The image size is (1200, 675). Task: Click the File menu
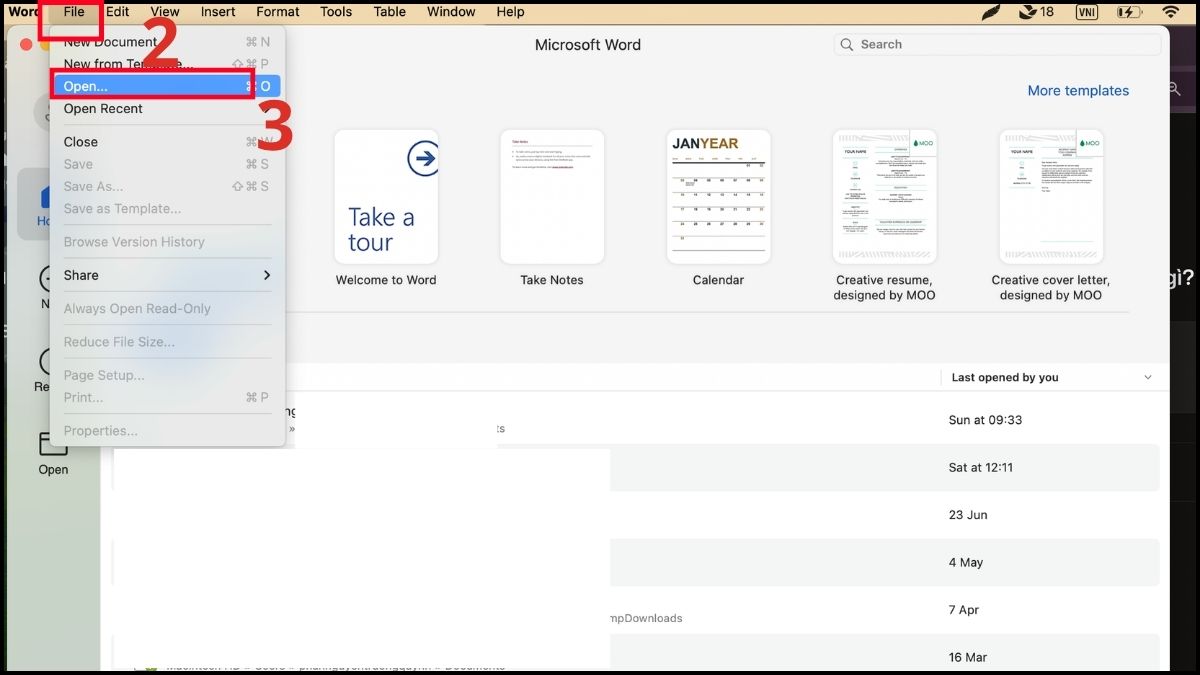(x=74, y=12)
